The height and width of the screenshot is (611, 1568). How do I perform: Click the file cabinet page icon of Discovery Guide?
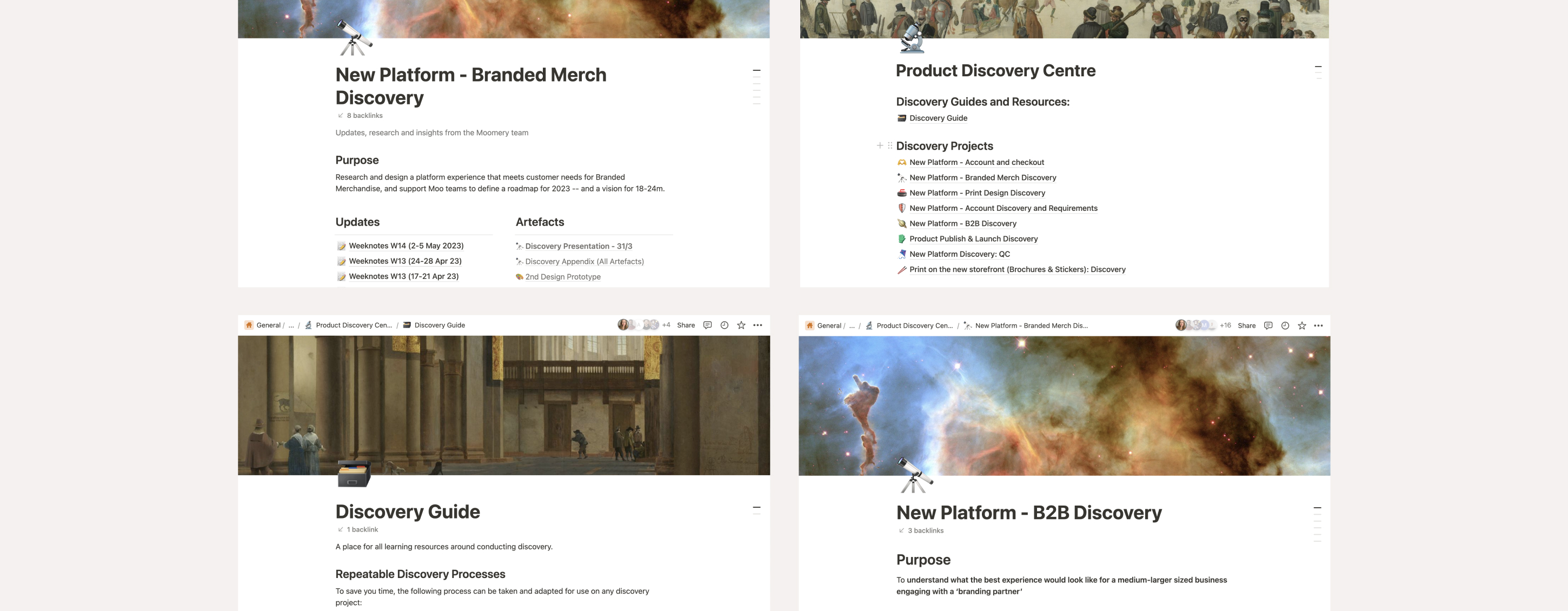pyautogui.click(x=354, y=474)
